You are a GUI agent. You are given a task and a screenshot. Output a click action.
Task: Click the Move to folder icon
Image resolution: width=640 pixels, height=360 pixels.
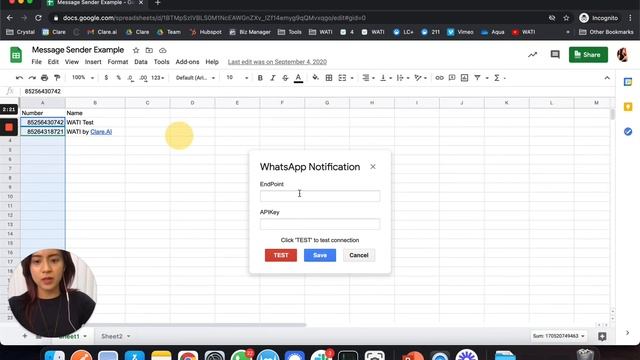coord(149,50)
